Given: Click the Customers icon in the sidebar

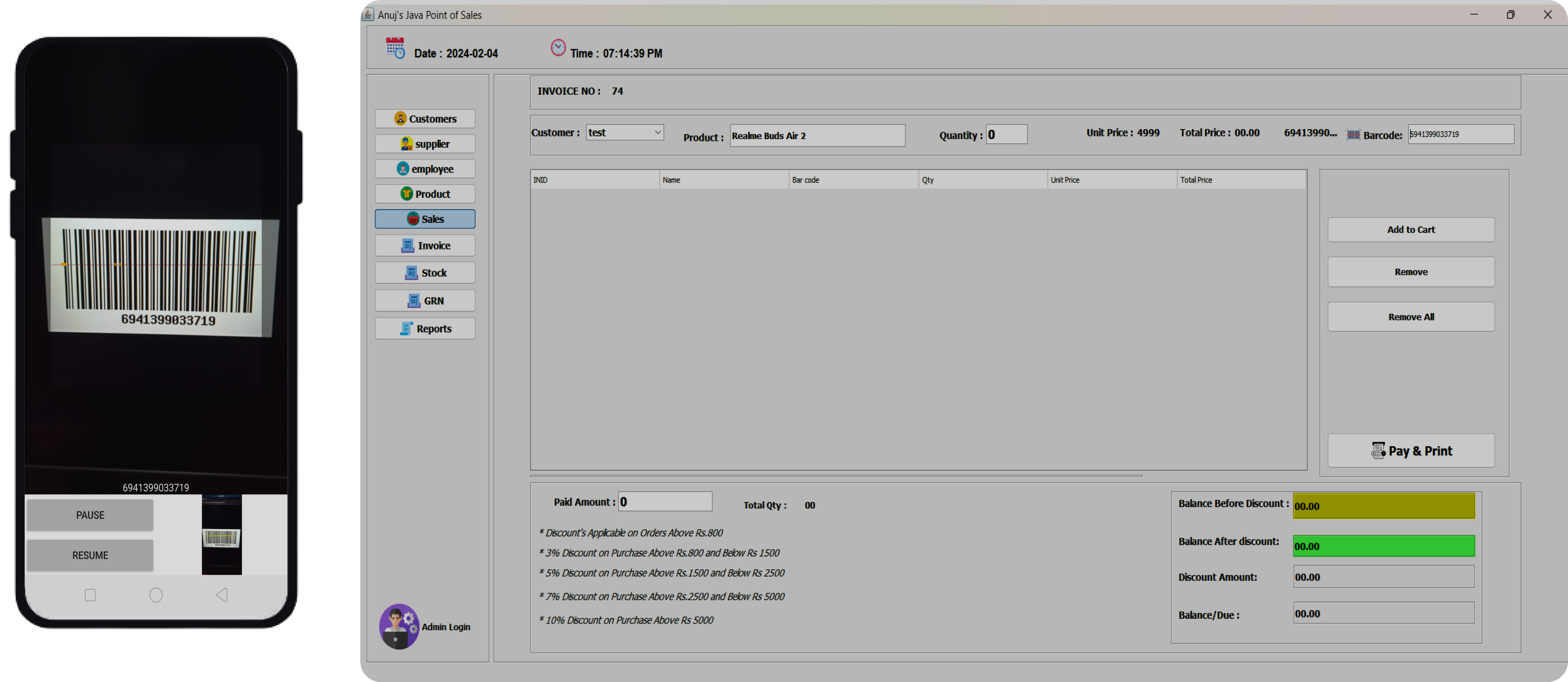Looking at the screenshot, I should (400, 118).
